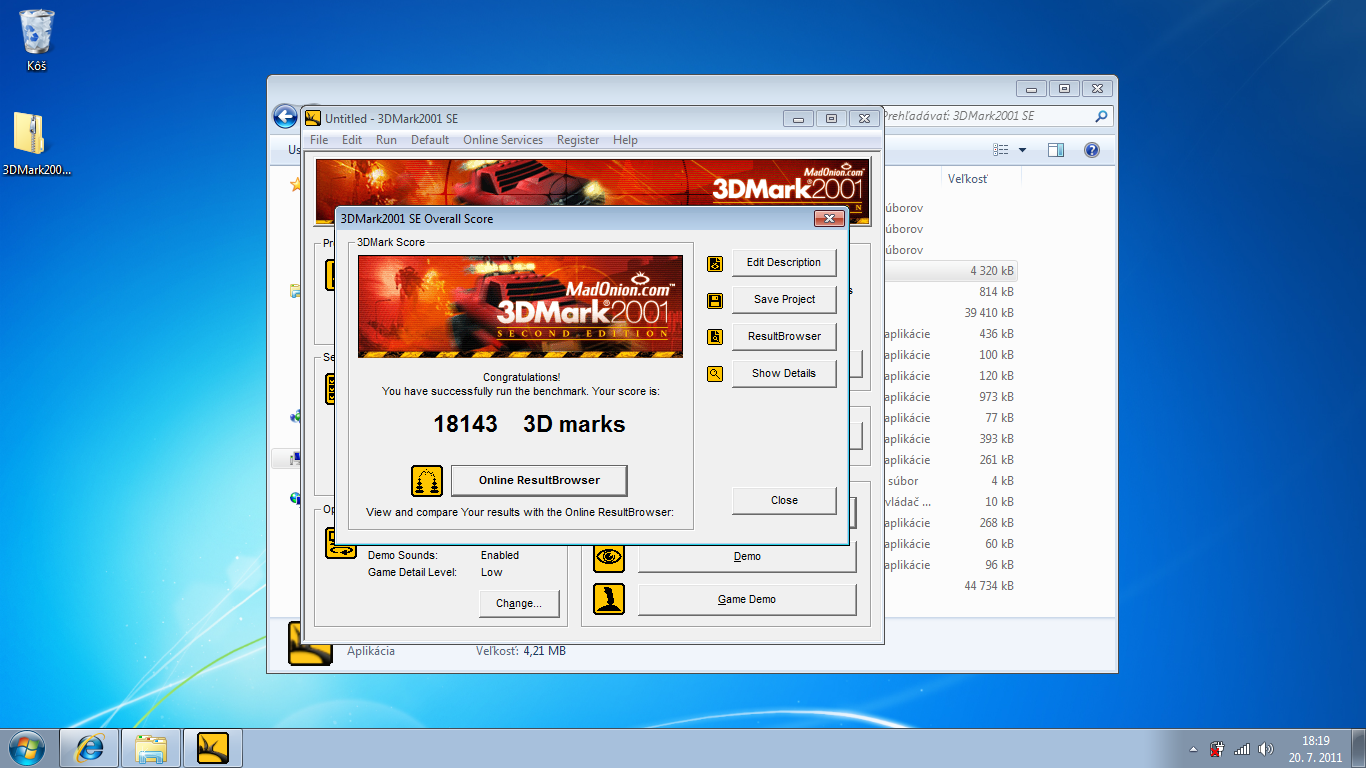Select the 39 410 kB file row

point(950,313)
